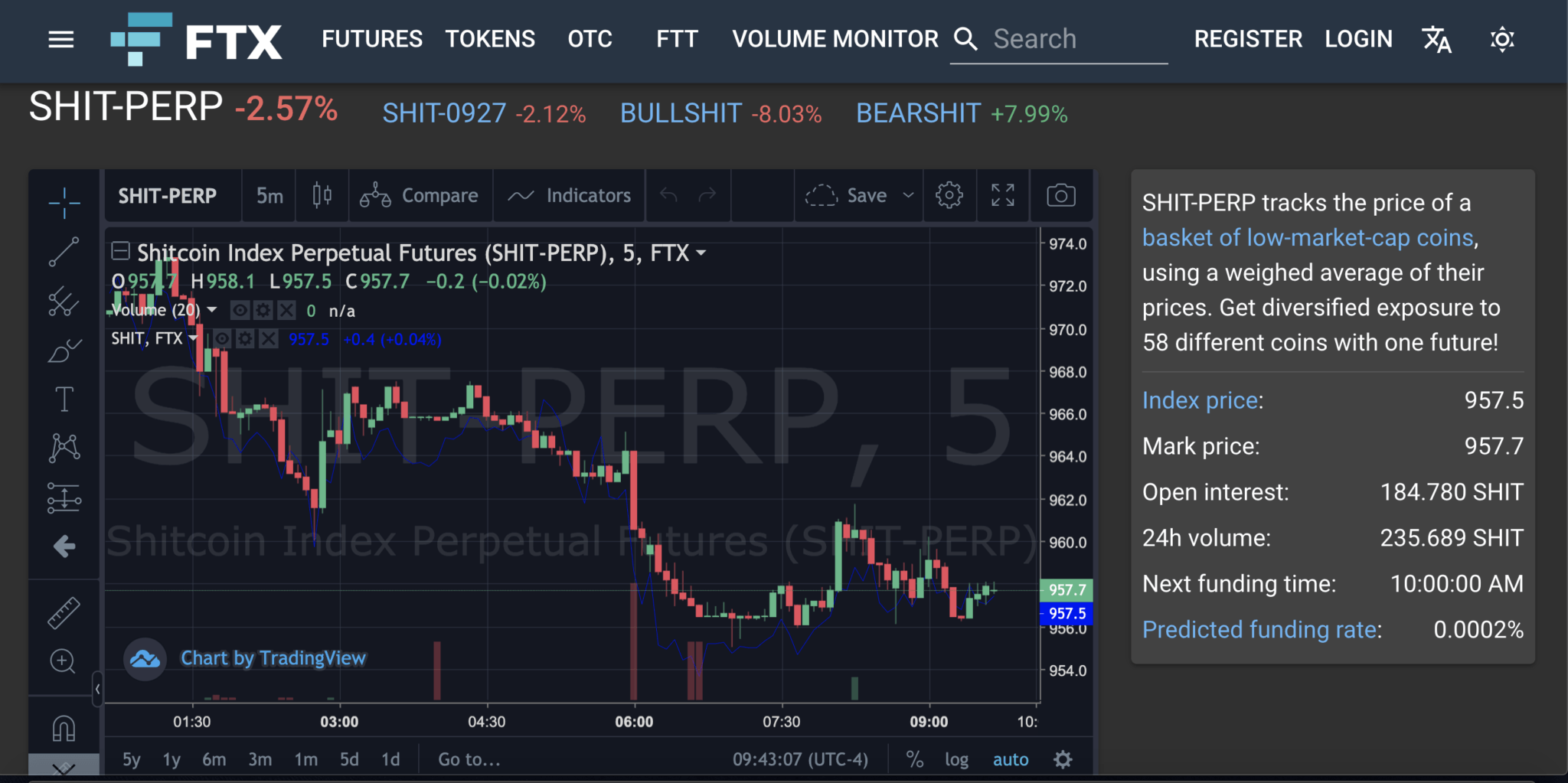Select the text annotation tool
Viewport: 1568px width, 783px height.
click(64, 399)
